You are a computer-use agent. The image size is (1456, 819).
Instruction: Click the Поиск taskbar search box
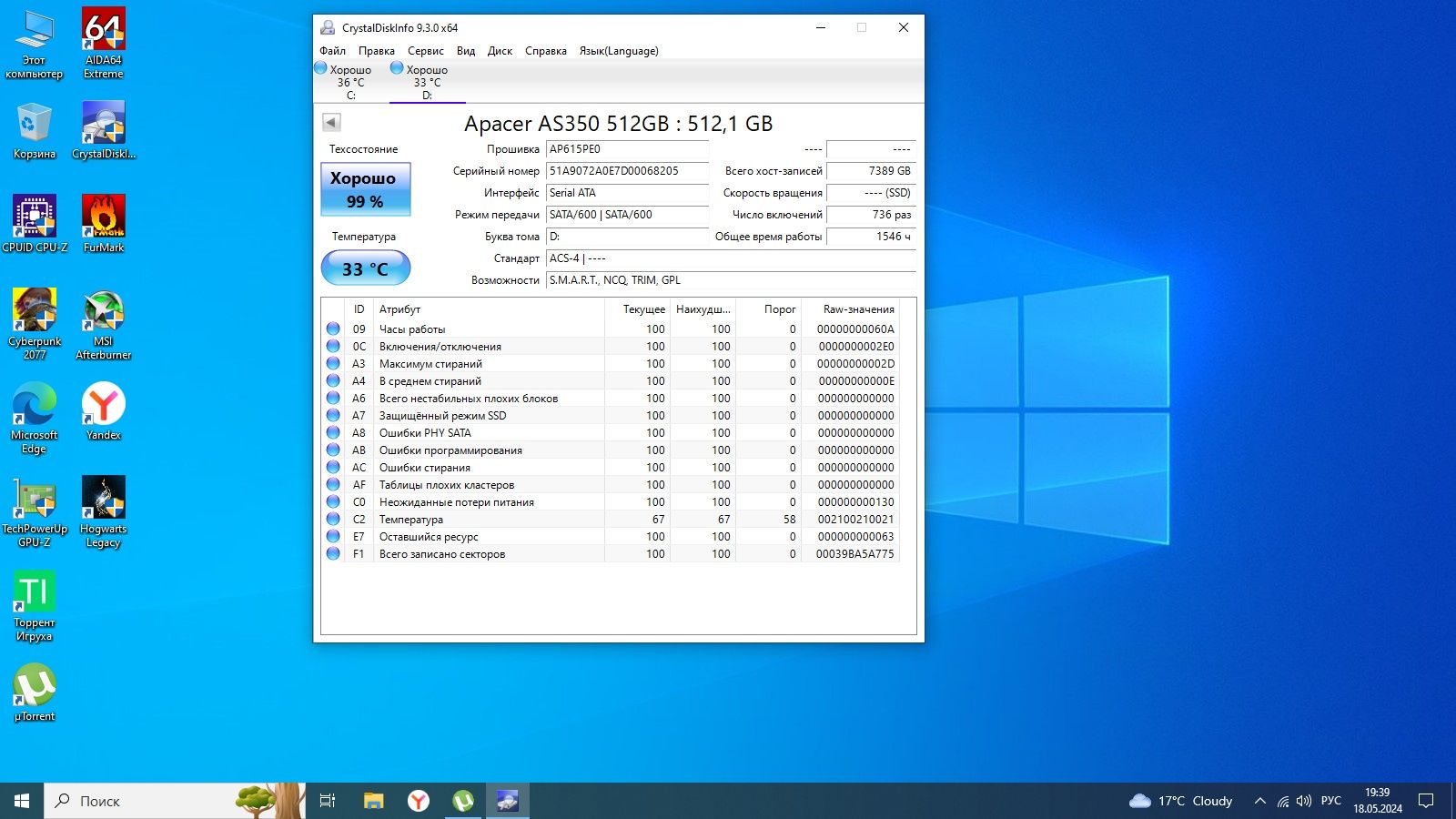coord(176,801)
